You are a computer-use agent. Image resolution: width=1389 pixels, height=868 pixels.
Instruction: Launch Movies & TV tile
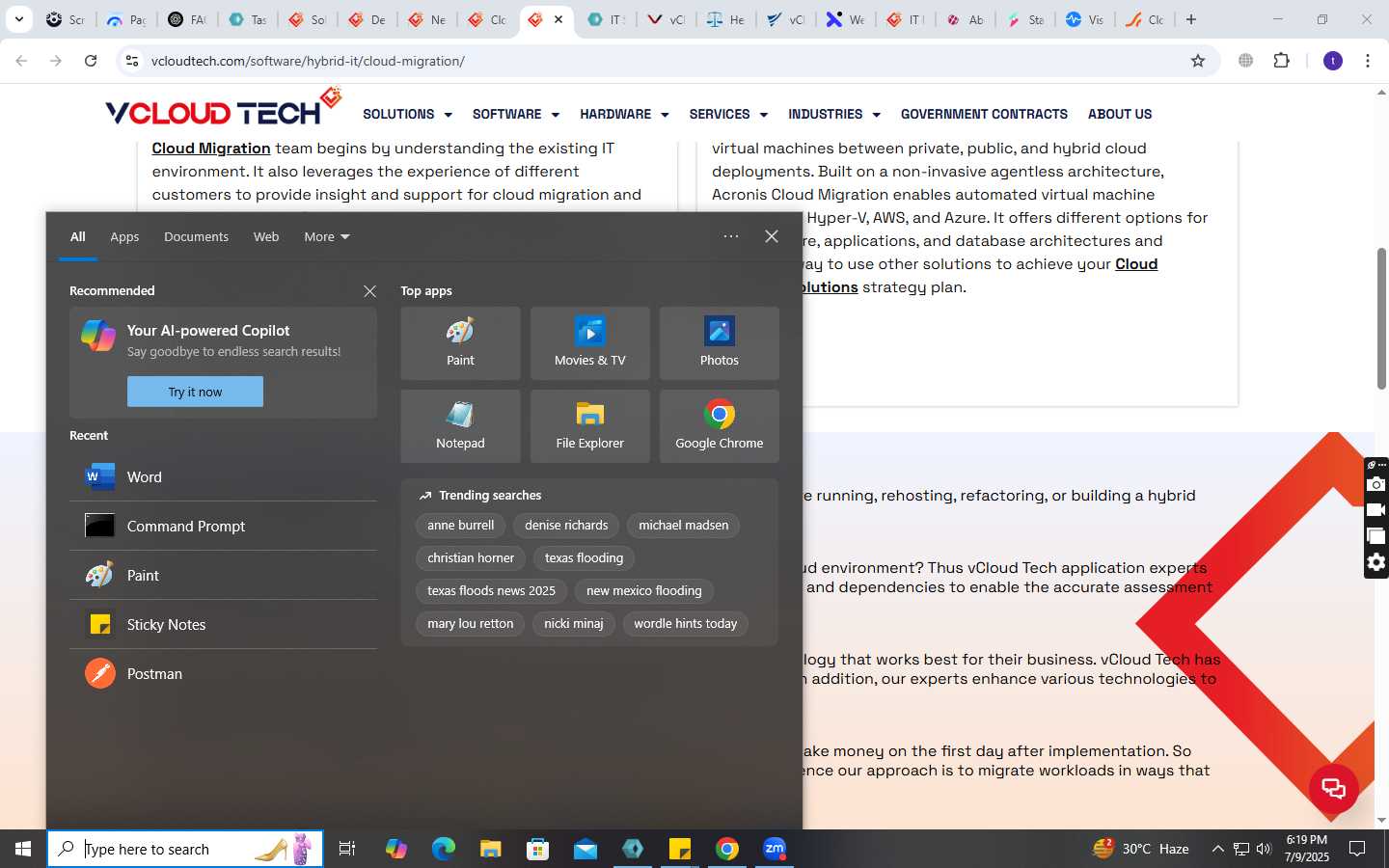pyautogui.click(x=589, y=343)
